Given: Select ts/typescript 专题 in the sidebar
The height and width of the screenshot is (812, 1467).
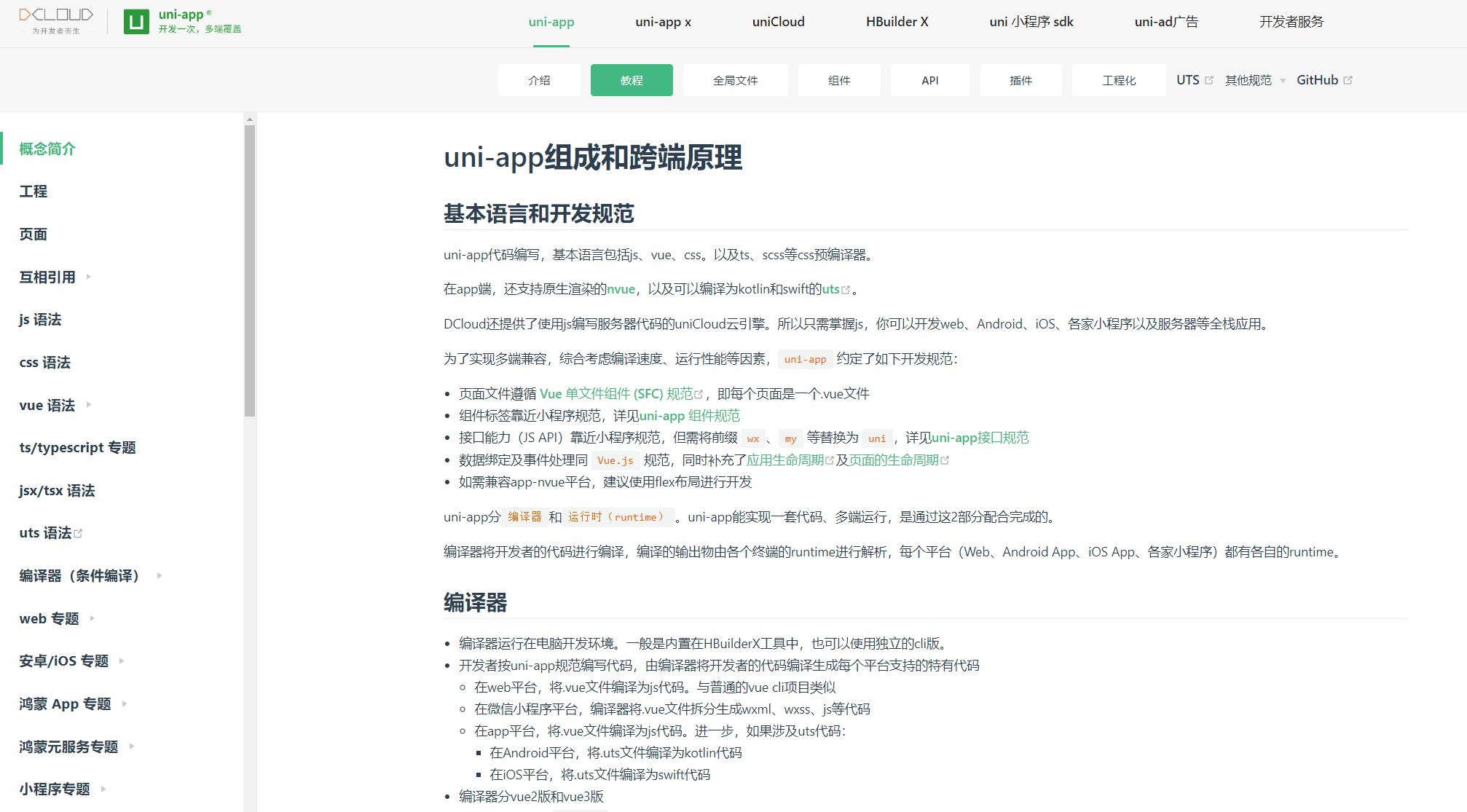Looking at the screenshot, I should tap(77, 448).
